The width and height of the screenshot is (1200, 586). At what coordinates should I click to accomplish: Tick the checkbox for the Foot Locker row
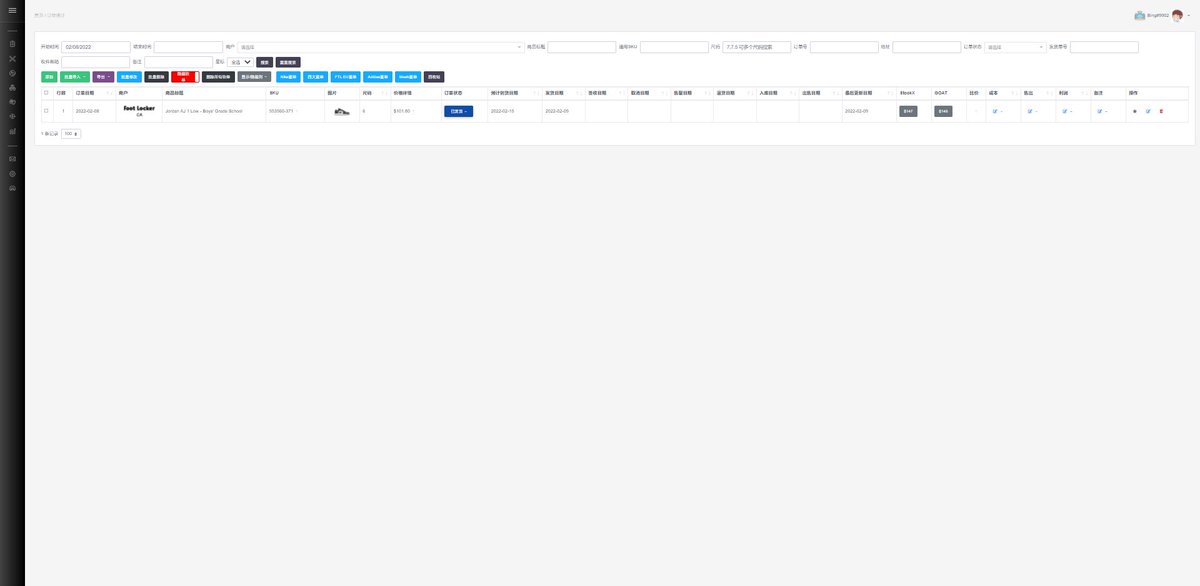pos(46,111)
